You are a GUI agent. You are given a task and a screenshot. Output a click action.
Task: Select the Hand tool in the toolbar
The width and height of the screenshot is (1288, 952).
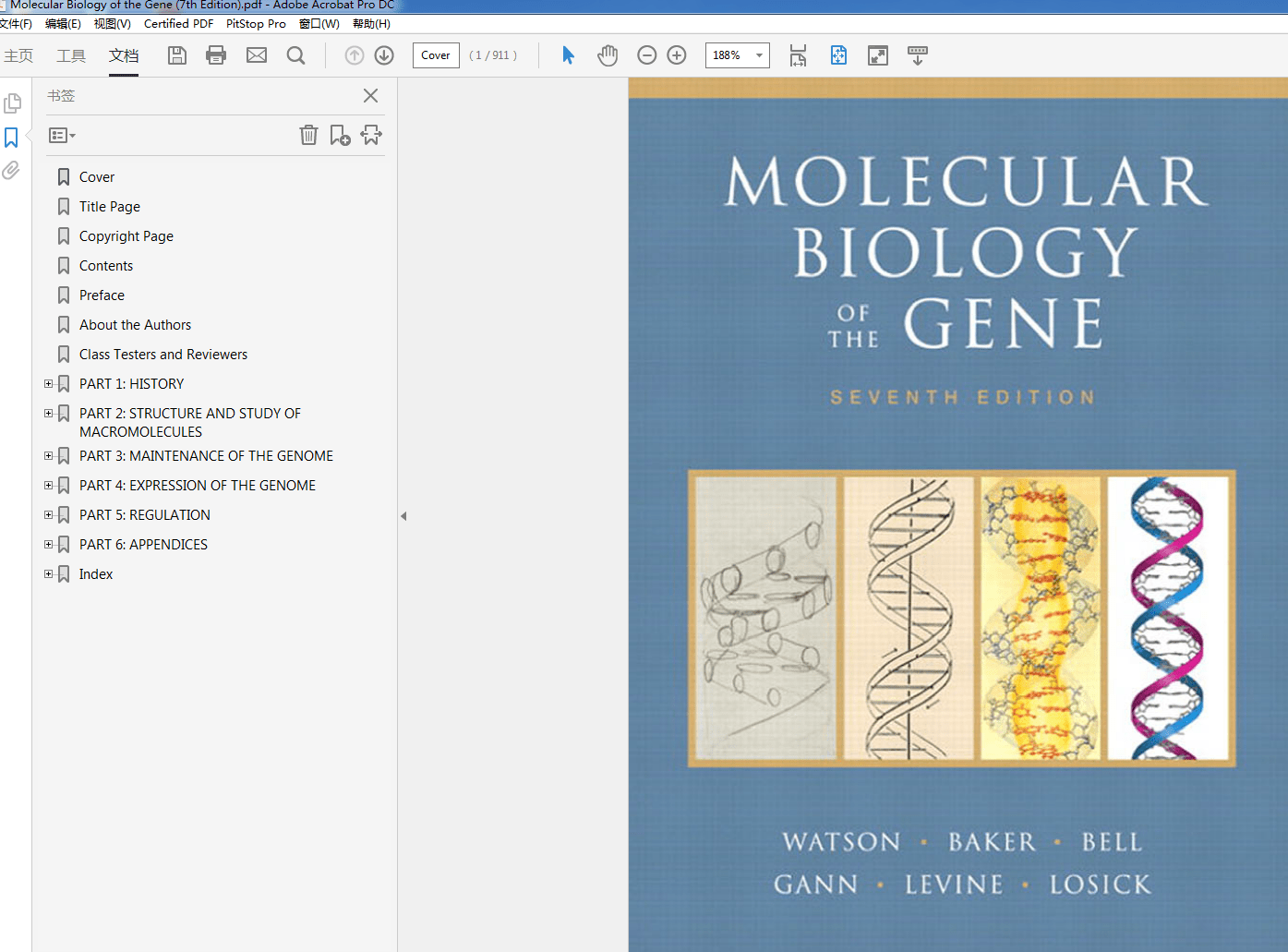point(607,55)
